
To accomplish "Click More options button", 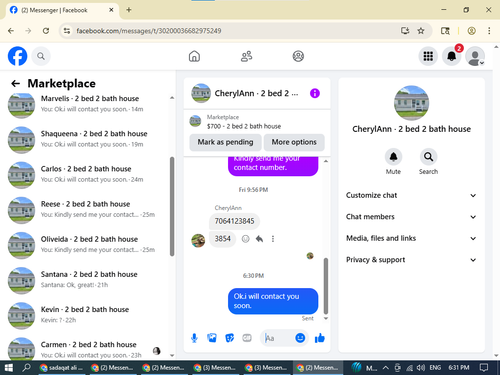I will pyautogui.click(x=294, y=142).
